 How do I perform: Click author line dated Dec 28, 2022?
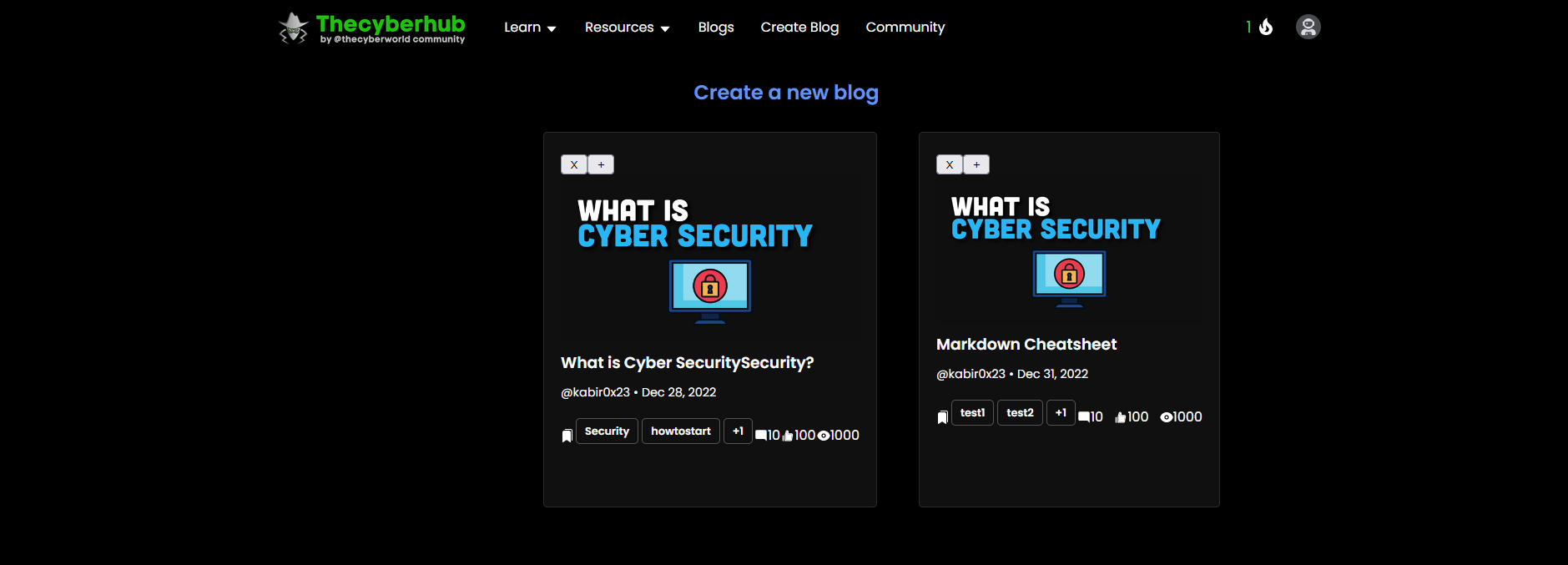(638, 392)
